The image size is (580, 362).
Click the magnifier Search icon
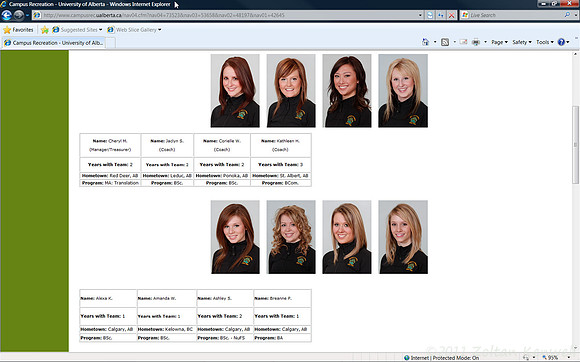567,15
